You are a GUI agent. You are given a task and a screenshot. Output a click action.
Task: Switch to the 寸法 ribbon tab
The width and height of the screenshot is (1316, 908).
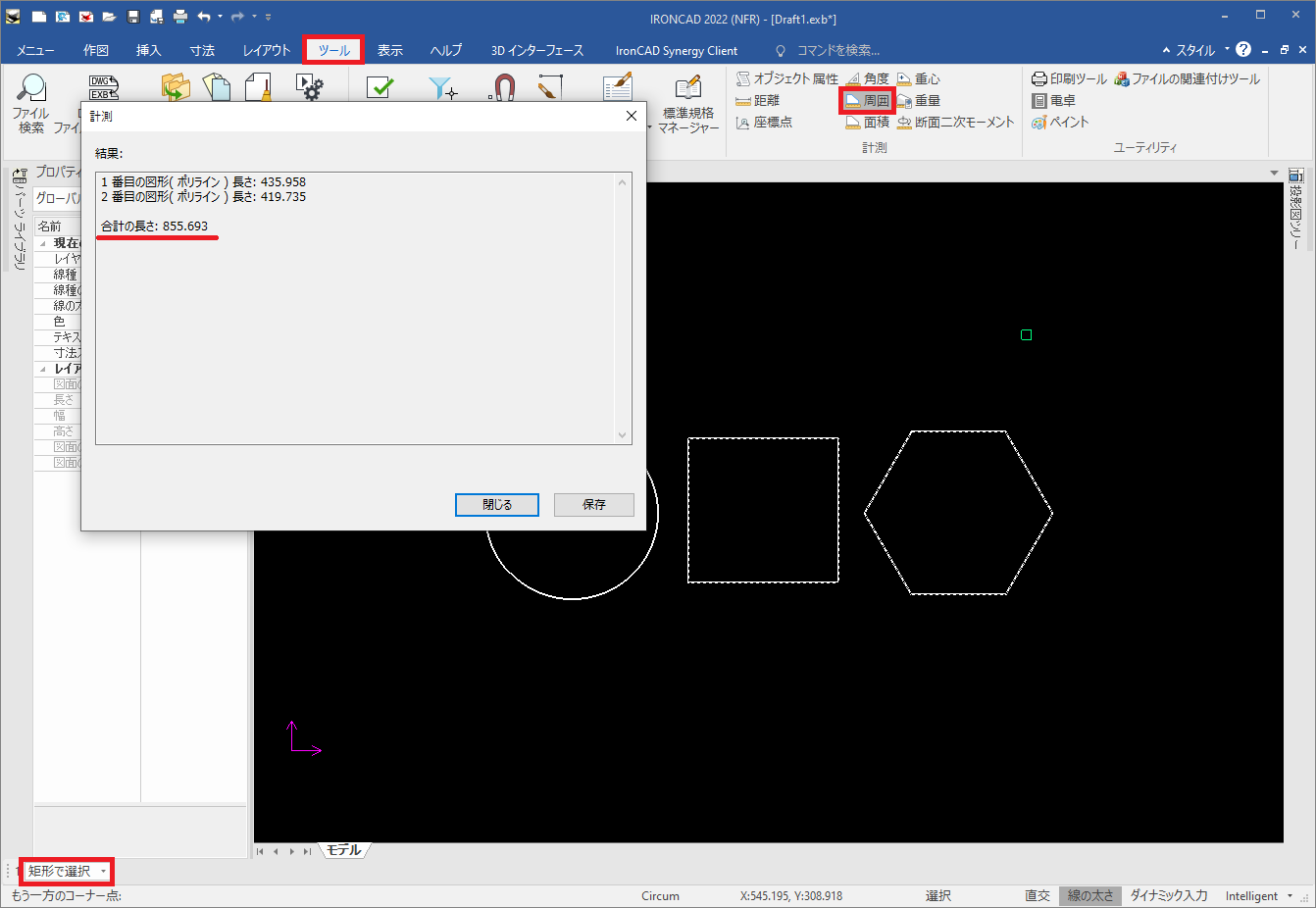202,50
